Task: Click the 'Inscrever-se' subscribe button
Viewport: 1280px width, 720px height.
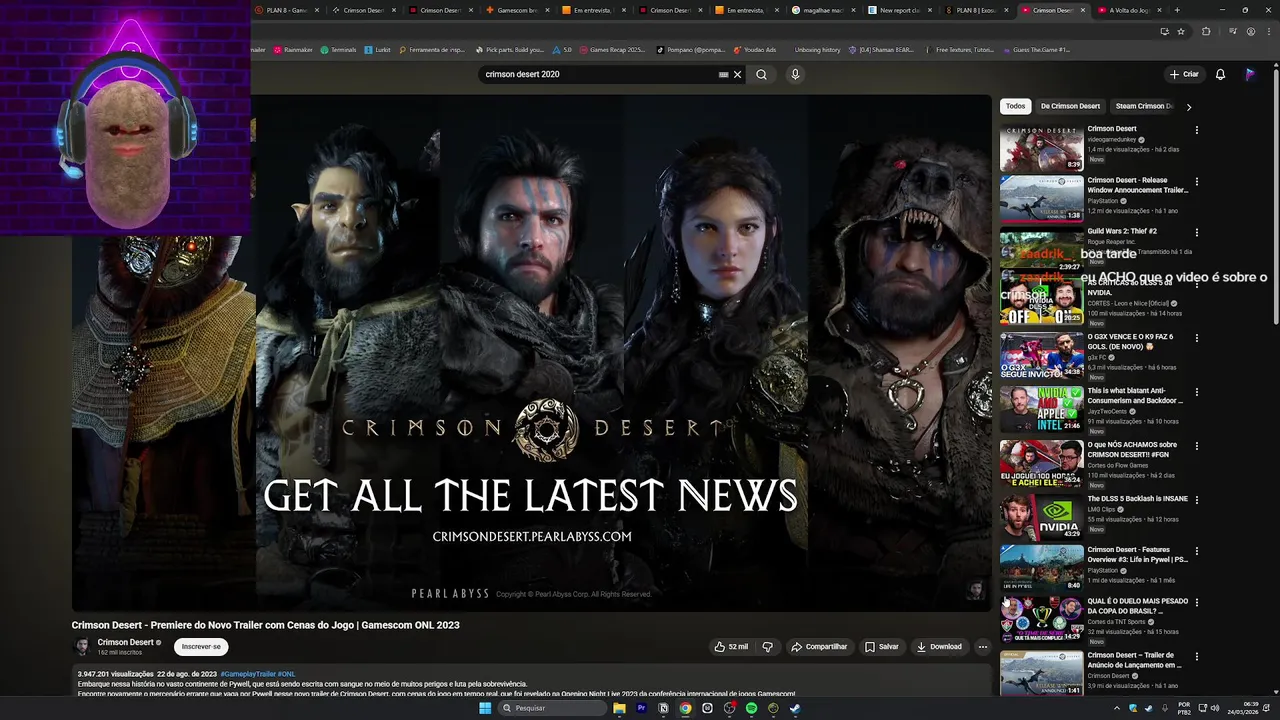Action: pyautogui.click(x=201, y=647)
